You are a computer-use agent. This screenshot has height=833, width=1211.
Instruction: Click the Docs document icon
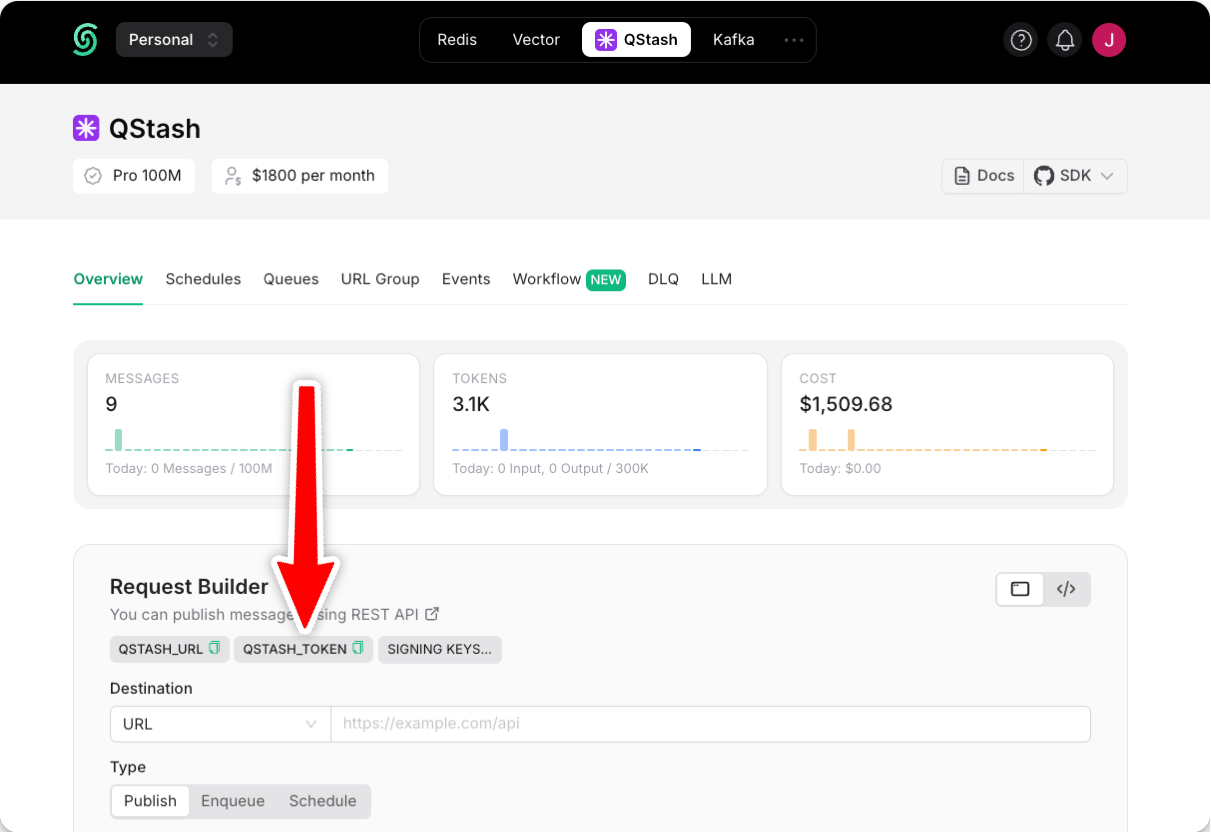[962, 176]
